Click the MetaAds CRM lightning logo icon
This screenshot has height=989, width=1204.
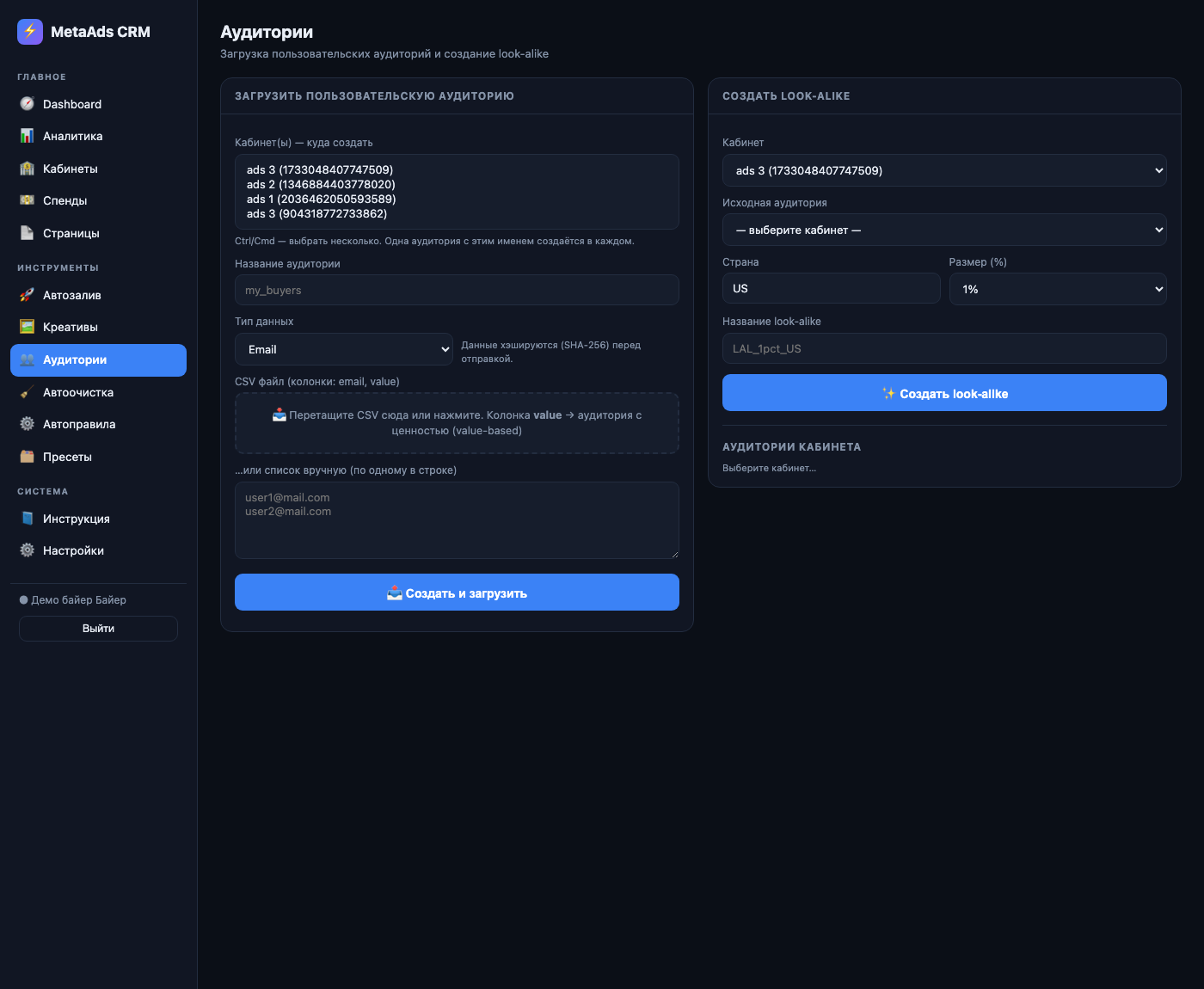(x=30, y=32)
